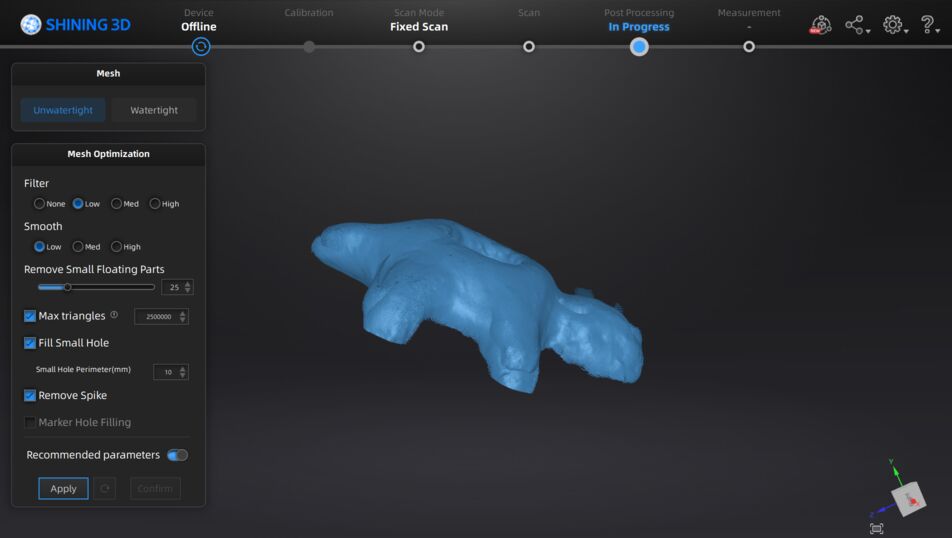952x538 pixels.
Task: Click the Small Hole Perimeter stepper arrows
Action: [x=183, y=372]
